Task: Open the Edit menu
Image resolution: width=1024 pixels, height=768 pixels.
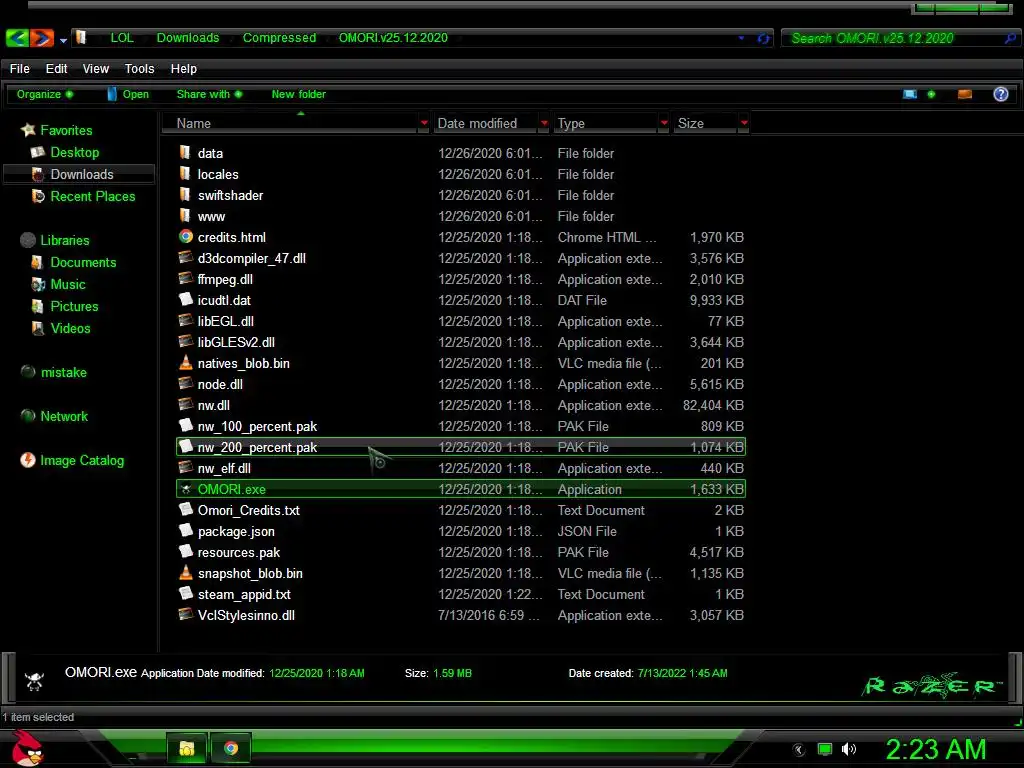Action: tap(56, 69)
